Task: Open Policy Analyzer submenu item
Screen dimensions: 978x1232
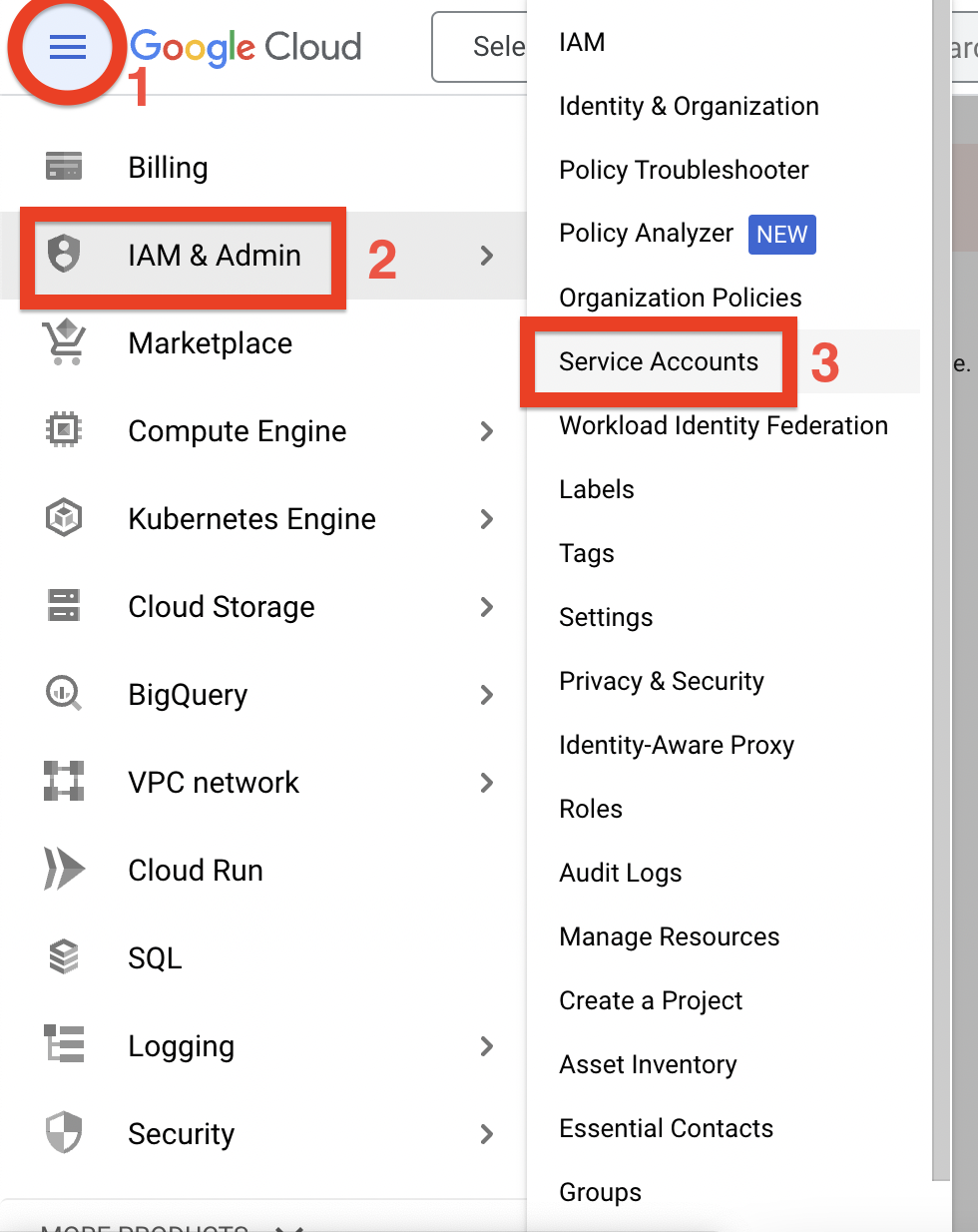Action: (x=647, y=234)
